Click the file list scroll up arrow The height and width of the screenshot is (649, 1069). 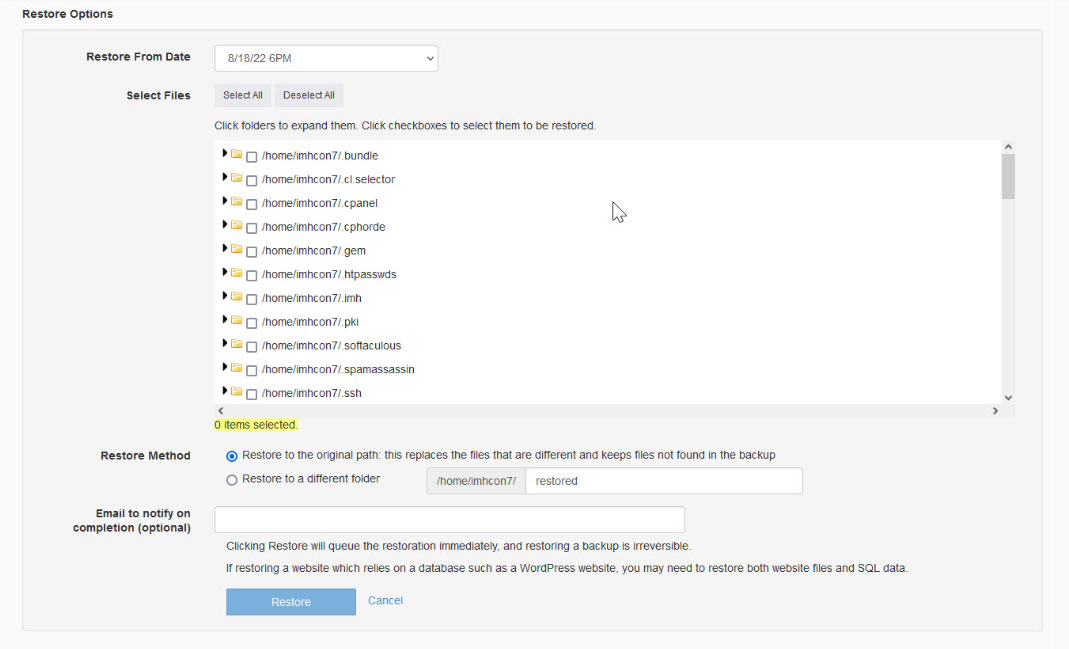click(1008, 147)
